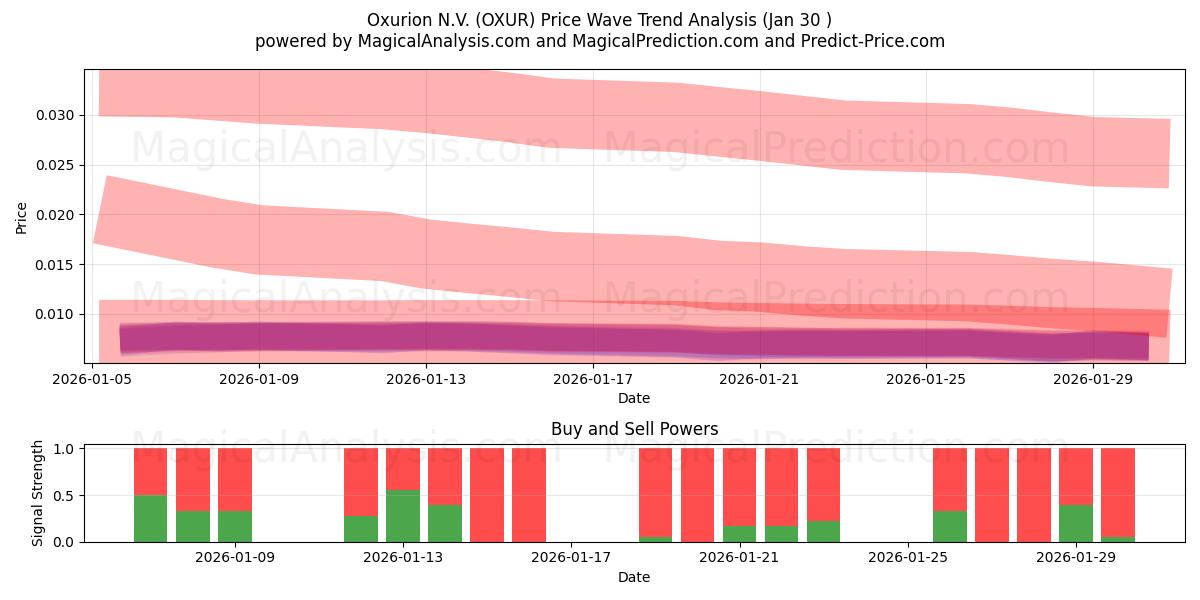Click the 'Buy and Sell Powers' chart title
Viewport: 1200px width, 600px height.
(634, 429)
